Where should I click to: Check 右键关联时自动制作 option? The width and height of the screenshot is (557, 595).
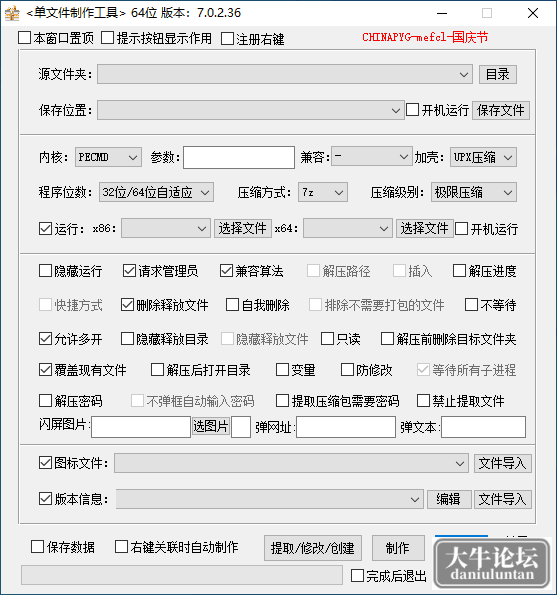(121, 547)
